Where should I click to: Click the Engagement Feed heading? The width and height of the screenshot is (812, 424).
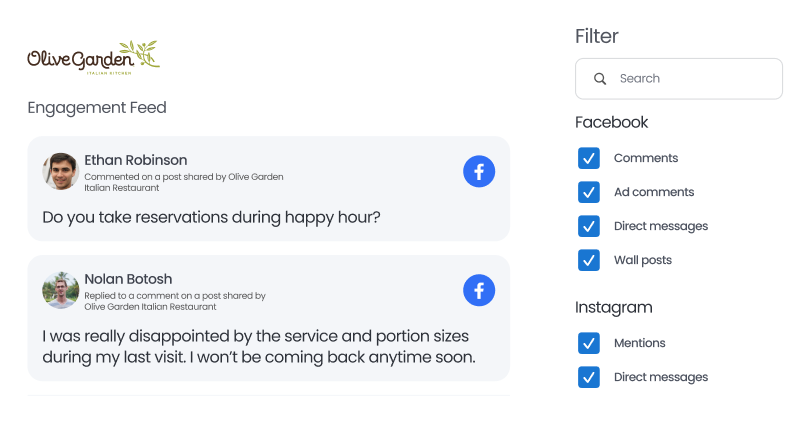[97, 107]
